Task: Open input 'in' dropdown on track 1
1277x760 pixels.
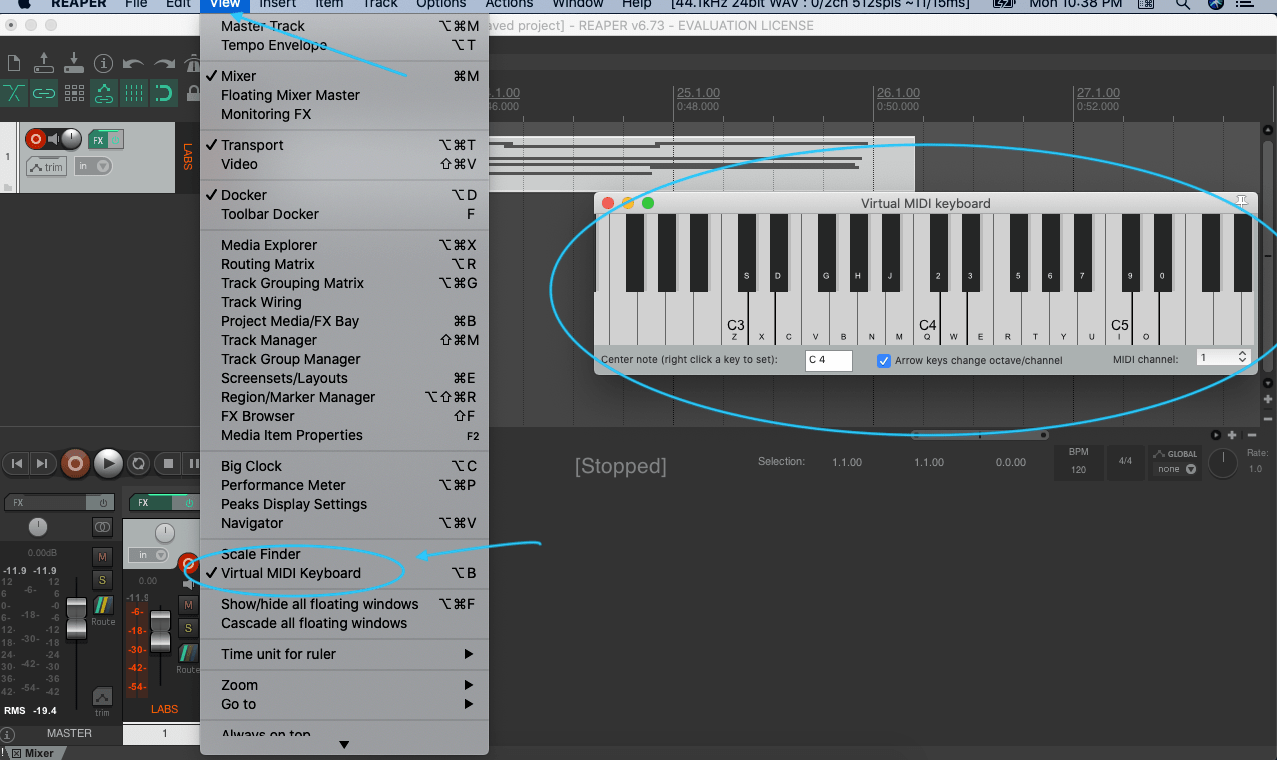Action: coord(93,166)
